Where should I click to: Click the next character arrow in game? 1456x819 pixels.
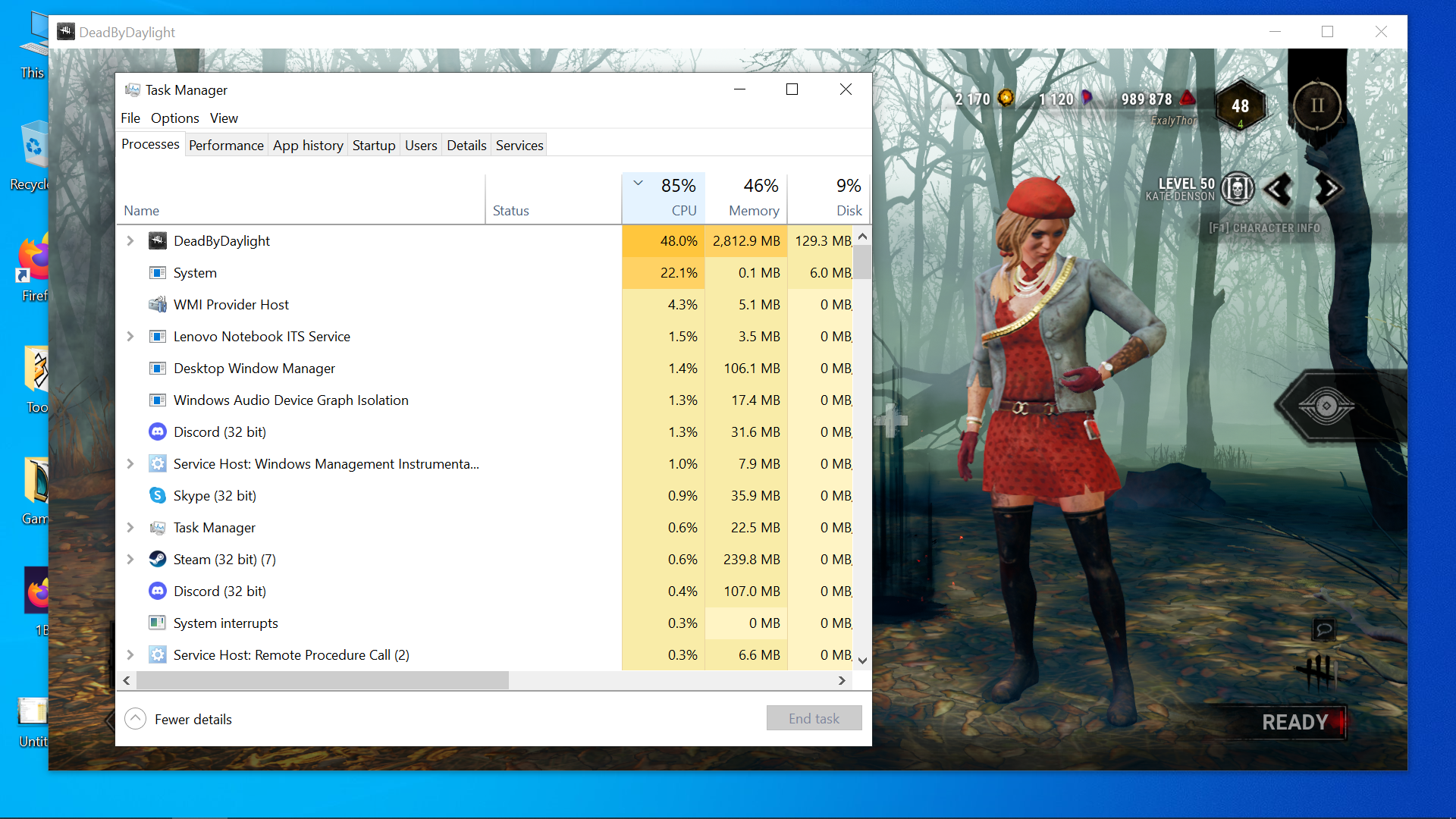(x=1329, y=189)
